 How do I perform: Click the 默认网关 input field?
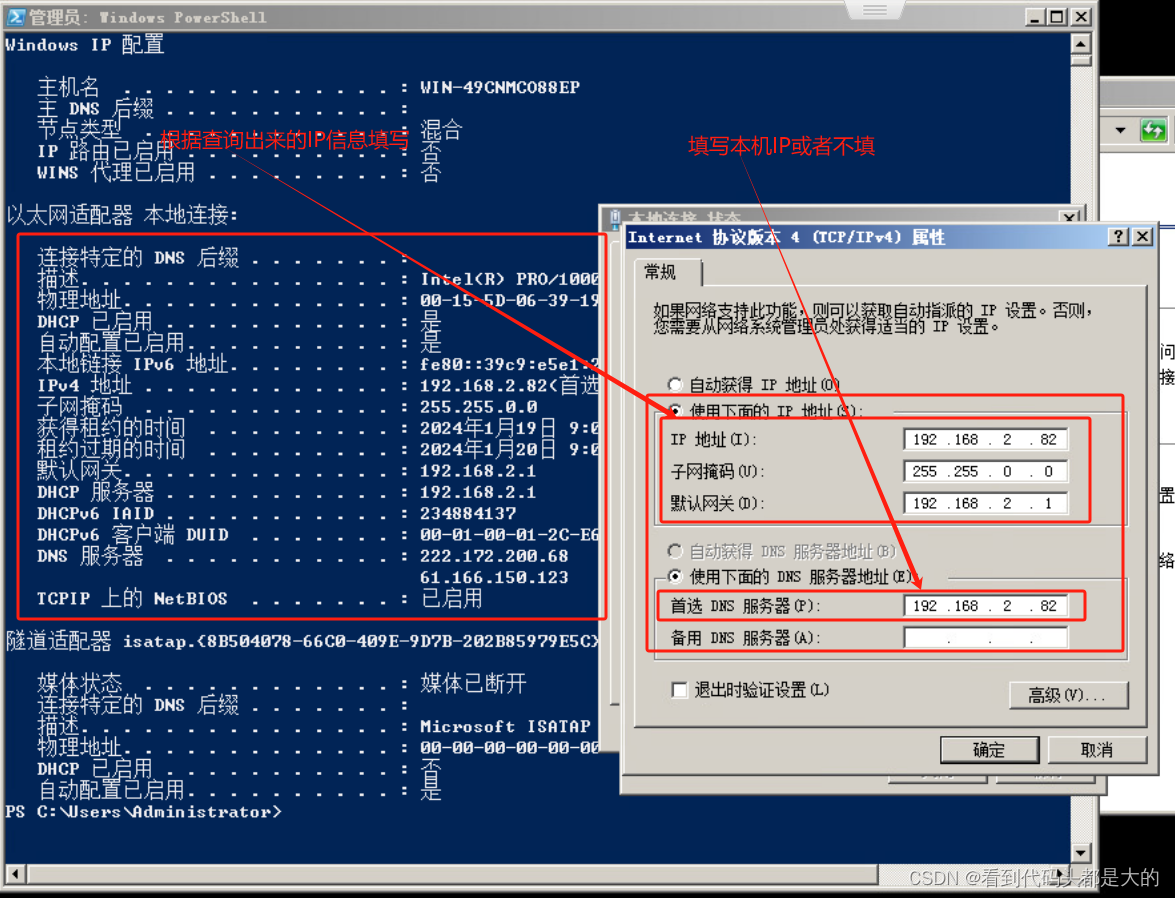[x=985, y=503]
